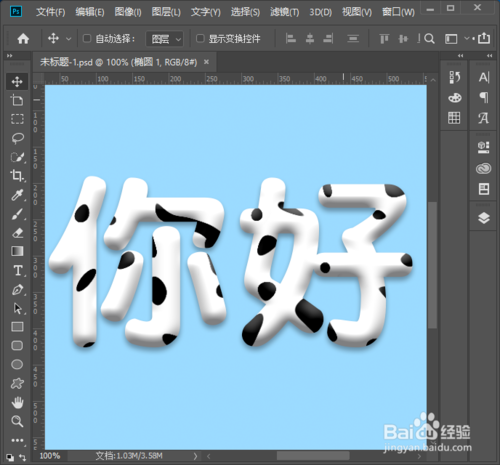Open the 滤镜(T) menu

pyautogui.click(x=284, y=12)
